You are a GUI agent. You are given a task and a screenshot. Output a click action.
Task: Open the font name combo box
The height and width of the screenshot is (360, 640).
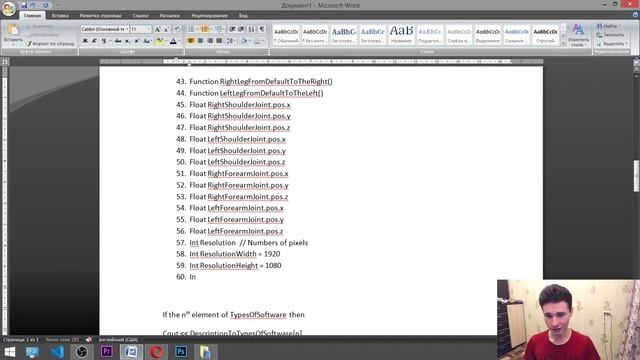[x=104, y=29]
